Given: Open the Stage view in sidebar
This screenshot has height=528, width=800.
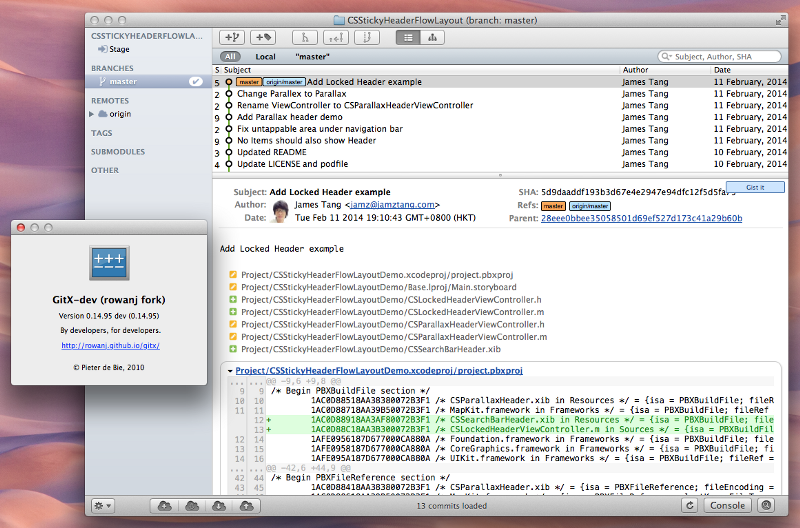Looking at the screenshot, I should (x=119, y=49).
